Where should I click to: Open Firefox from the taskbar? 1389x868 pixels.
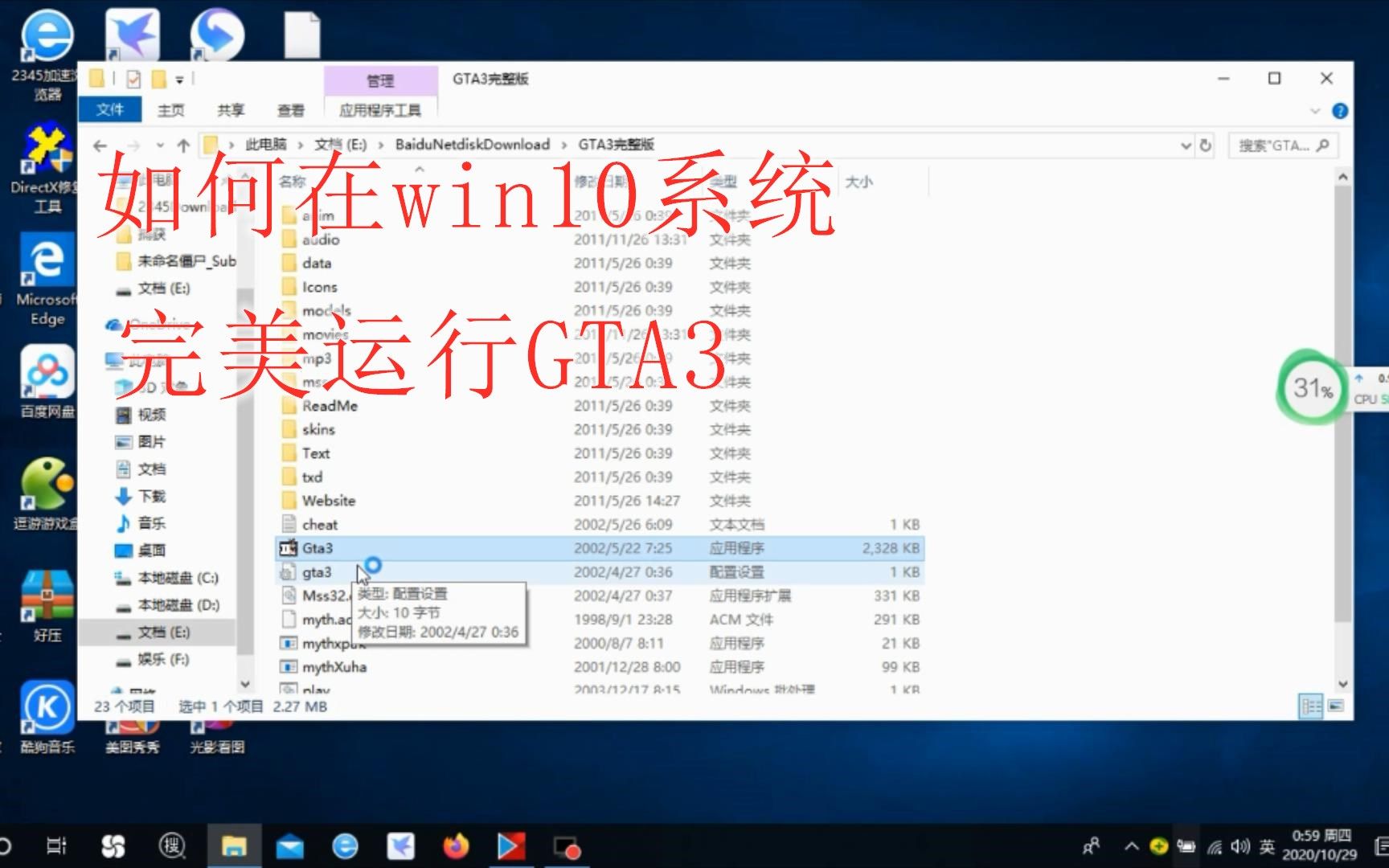click(x=457, y=845)
